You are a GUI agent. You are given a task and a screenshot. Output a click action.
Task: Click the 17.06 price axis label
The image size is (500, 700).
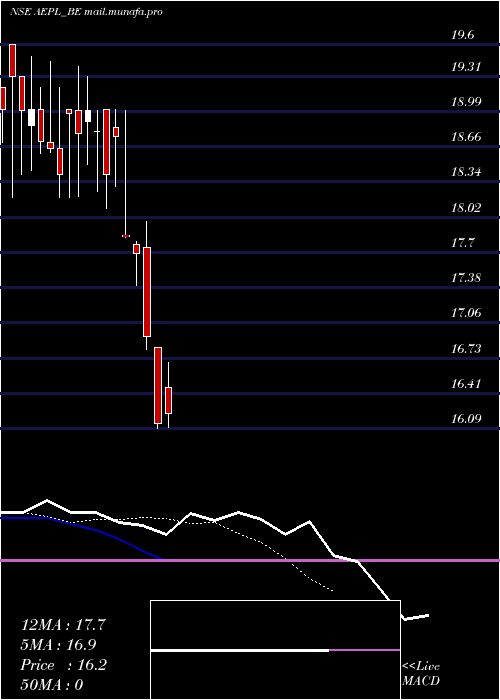pos(466,312)
